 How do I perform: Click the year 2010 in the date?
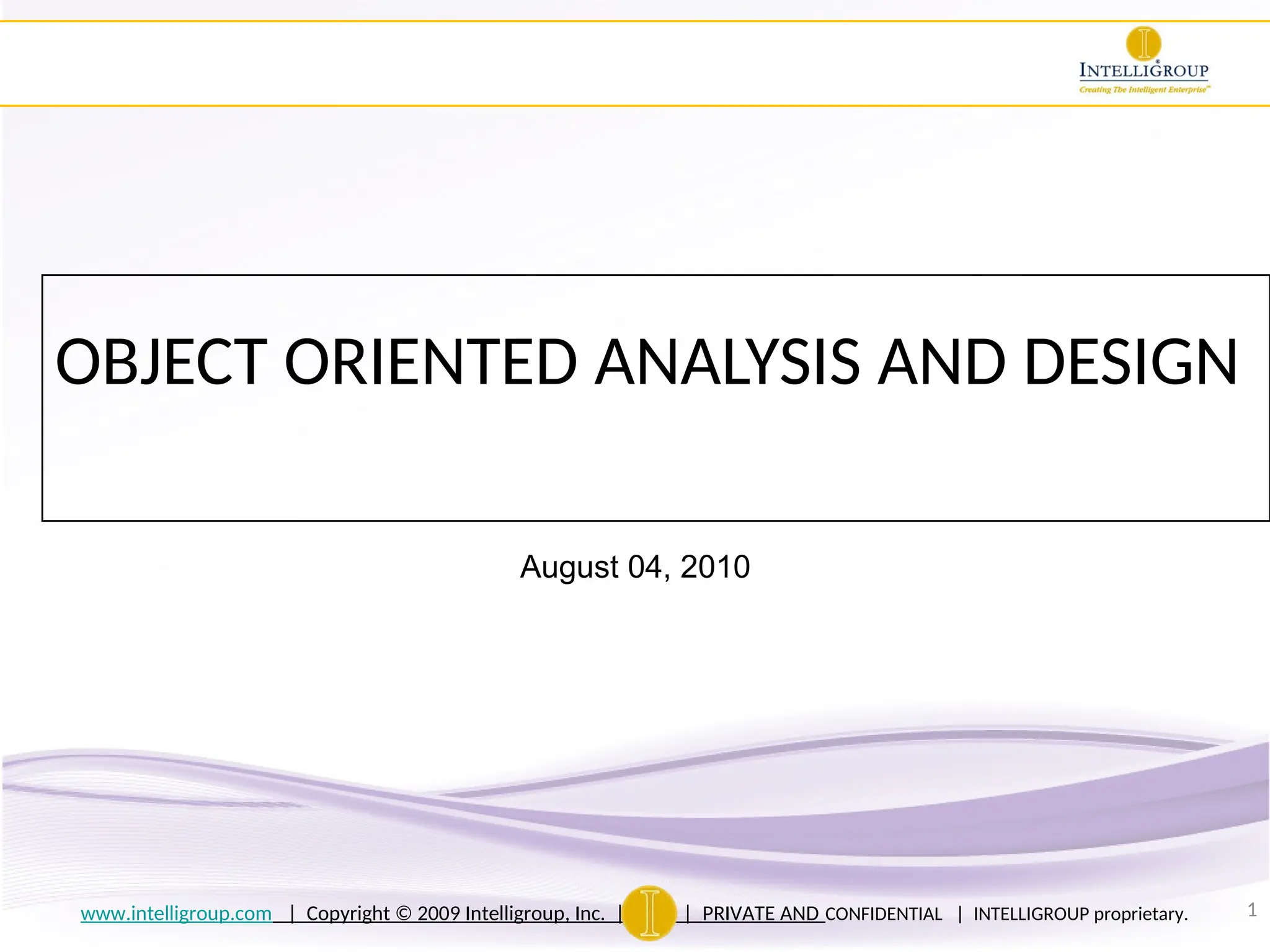click(715, 566)
